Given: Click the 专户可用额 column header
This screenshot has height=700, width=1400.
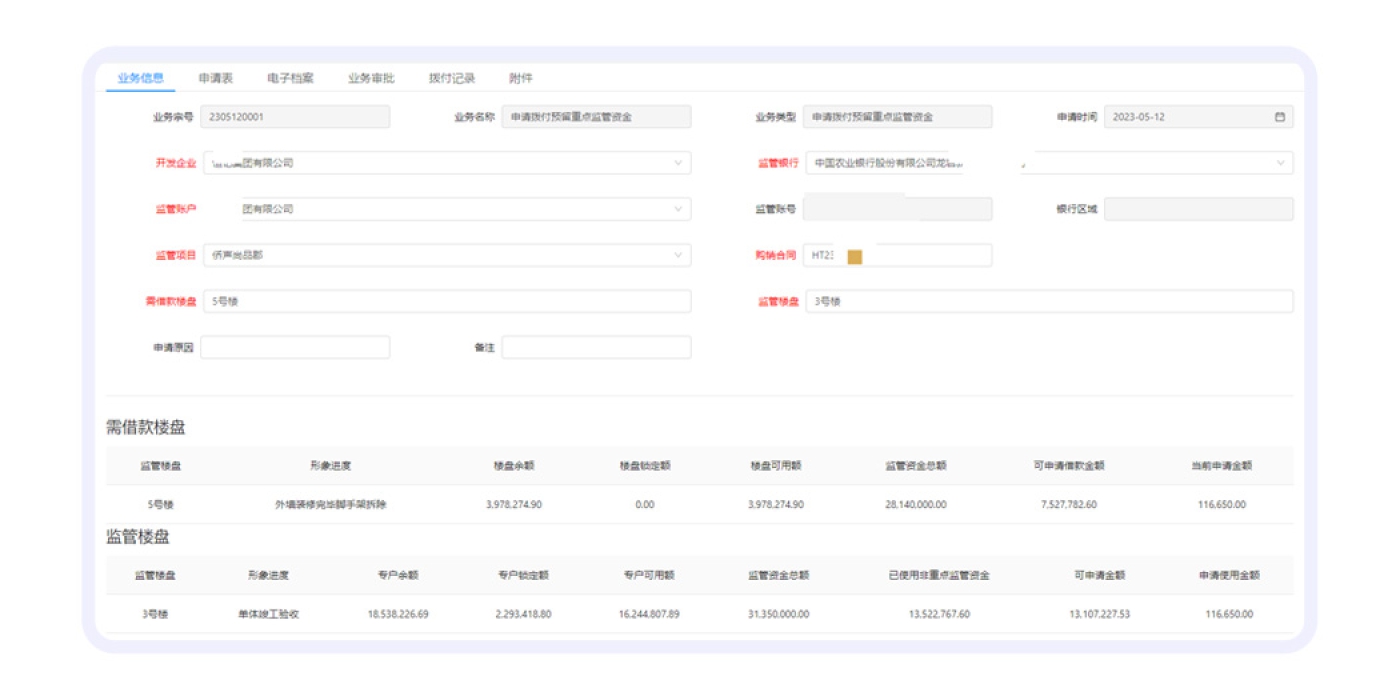Looking at the screenshot, I should pyautogui.click(x=649, y=575).
